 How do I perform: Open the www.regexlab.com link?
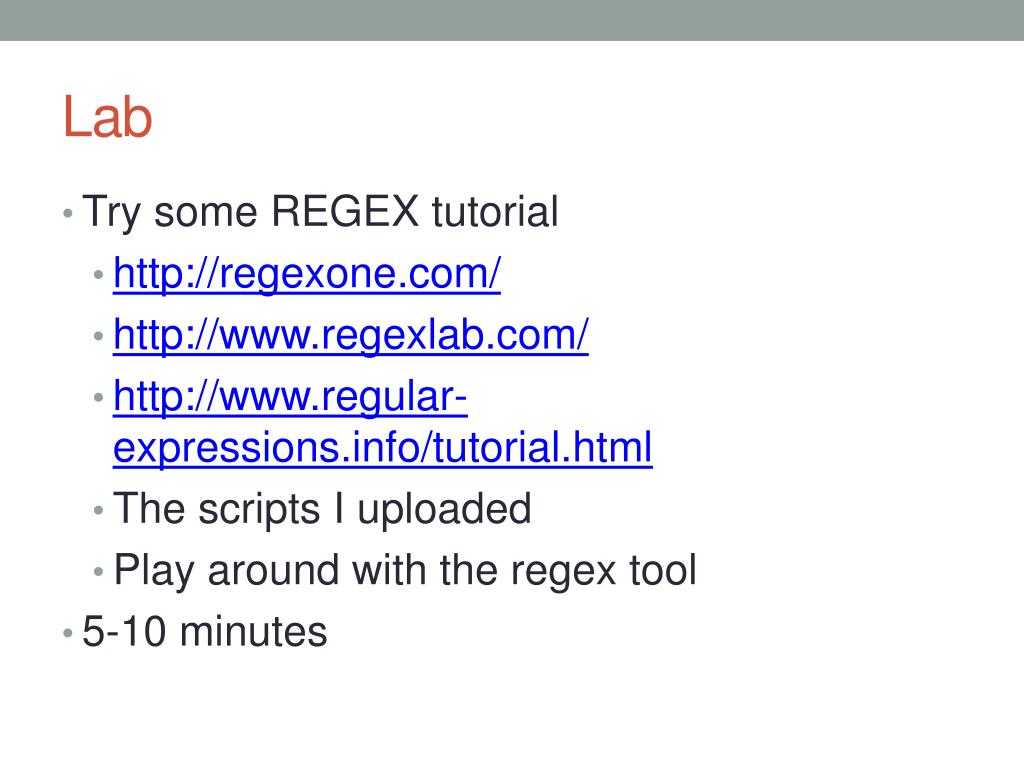click(x=351, y=334)
